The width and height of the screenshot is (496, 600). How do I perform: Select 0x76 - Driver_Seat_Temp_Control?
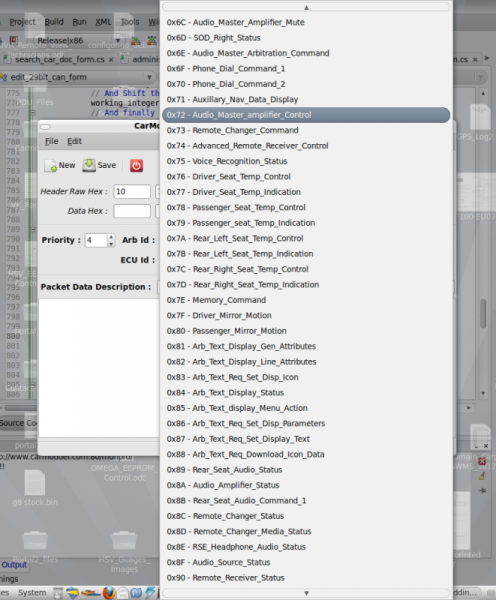pos(306,177)
